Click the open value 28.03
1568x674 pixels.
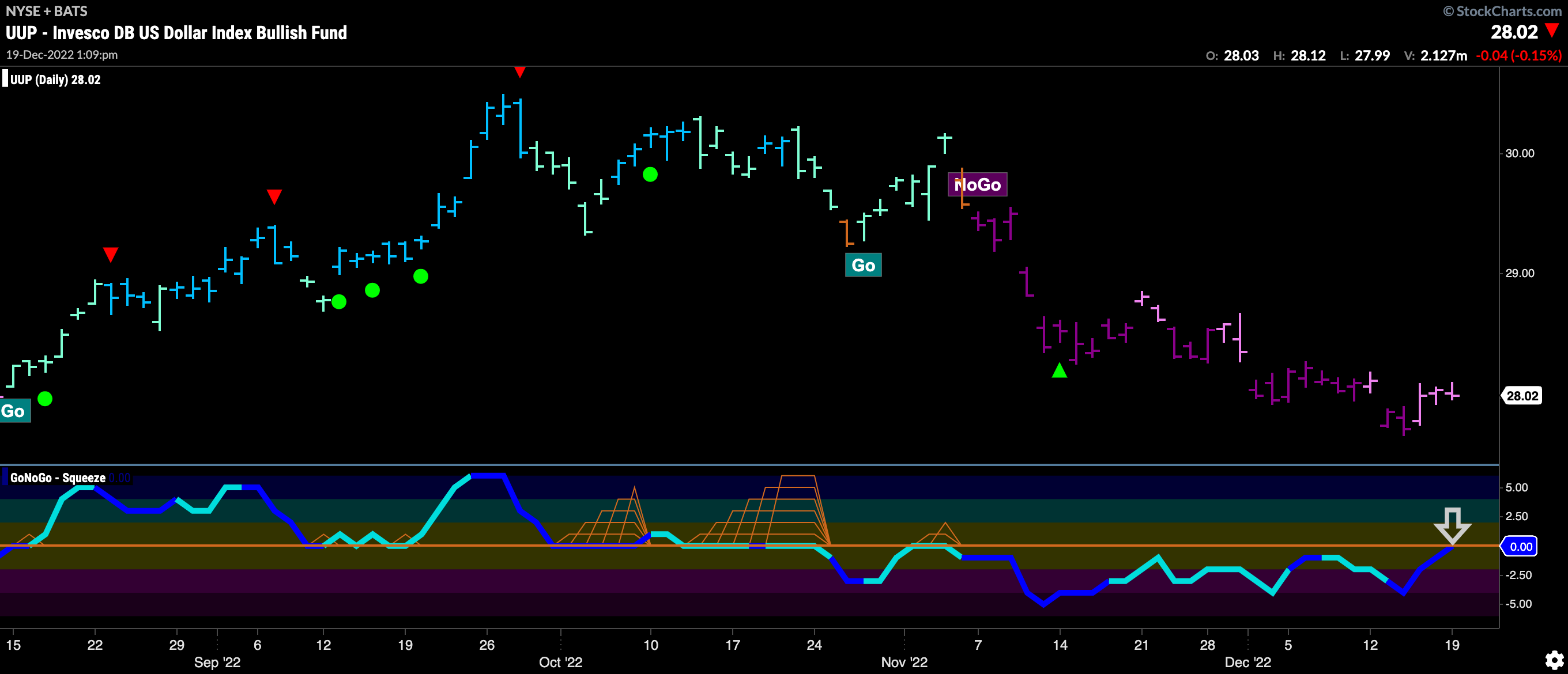point(1241,55)
